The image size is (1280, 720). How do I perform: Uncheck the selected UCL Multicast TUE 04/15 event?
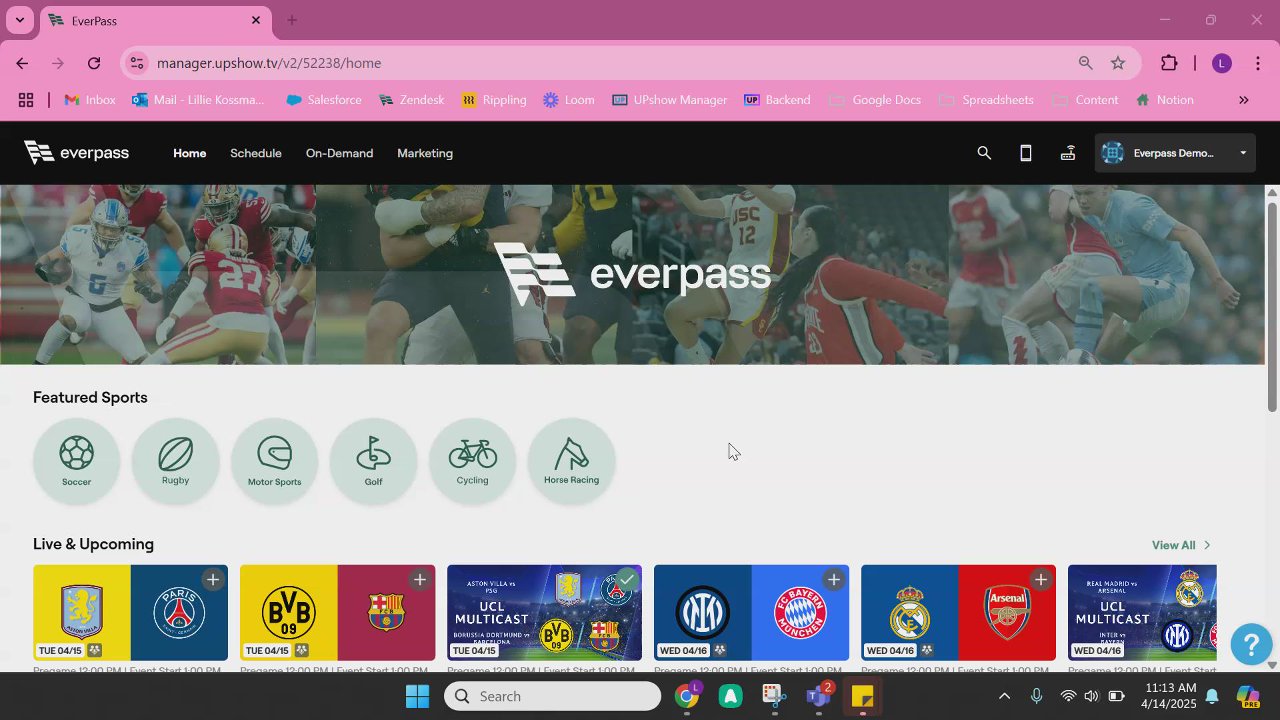tap(627, 580)
